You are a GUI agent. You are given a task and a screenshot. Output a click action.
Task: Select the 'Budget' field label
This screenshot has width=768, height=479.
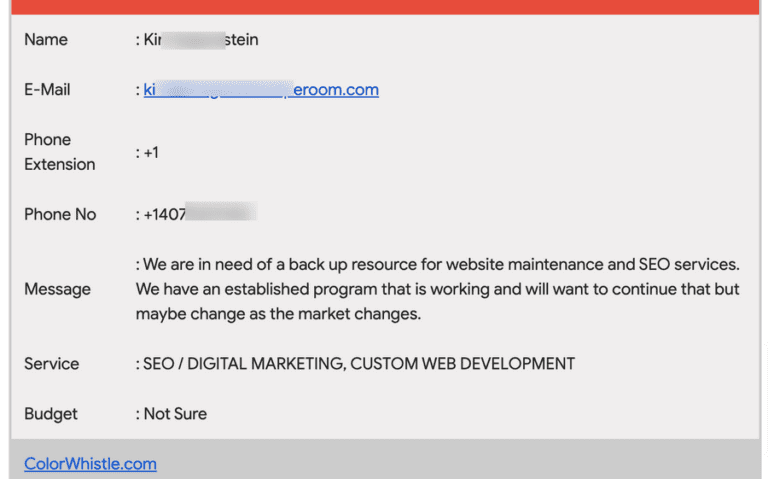(51, 414)
